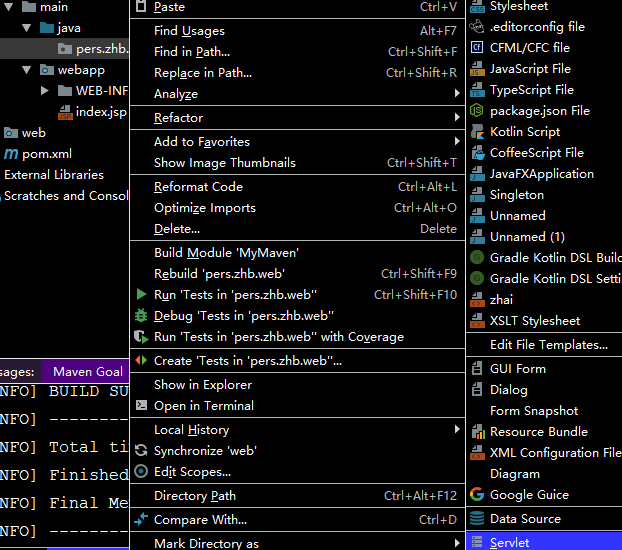Image resolution: width=622 pixels, height=550 pixels.
Task: Click the Compare With arrows icon
Action: 141,519
